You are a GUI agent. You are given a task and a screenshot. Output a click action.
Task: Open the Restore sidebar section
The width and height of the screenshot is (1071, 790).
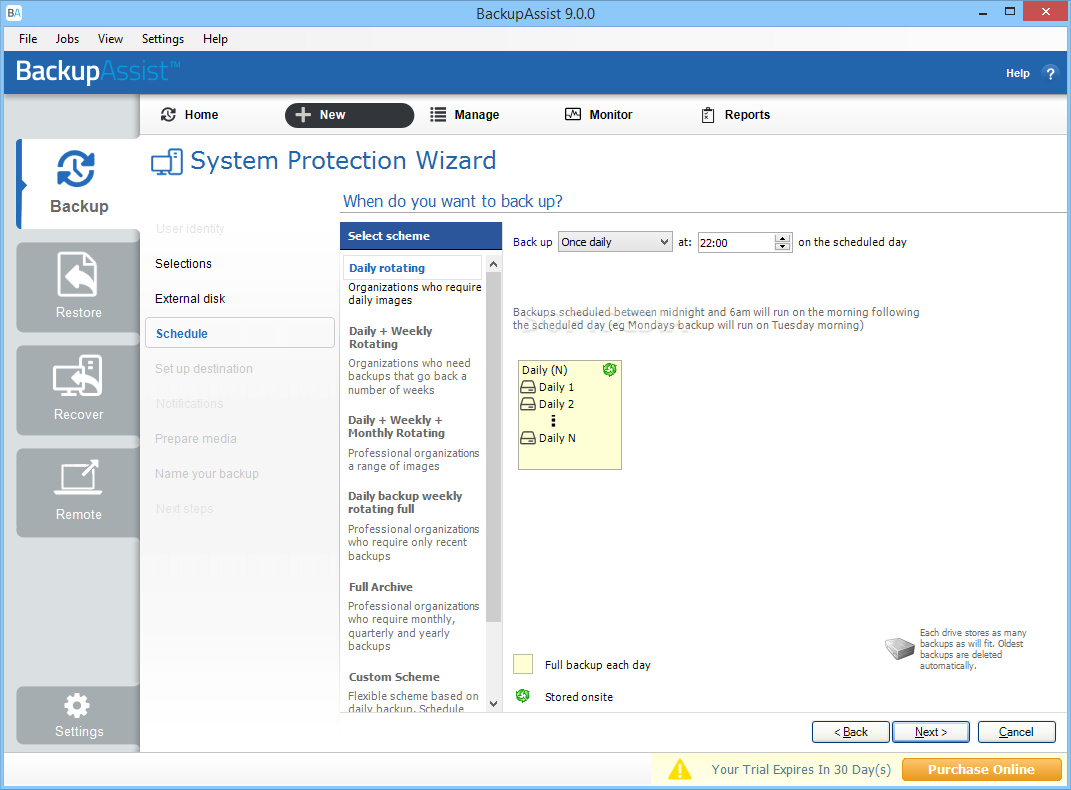(x=79, y=287)
